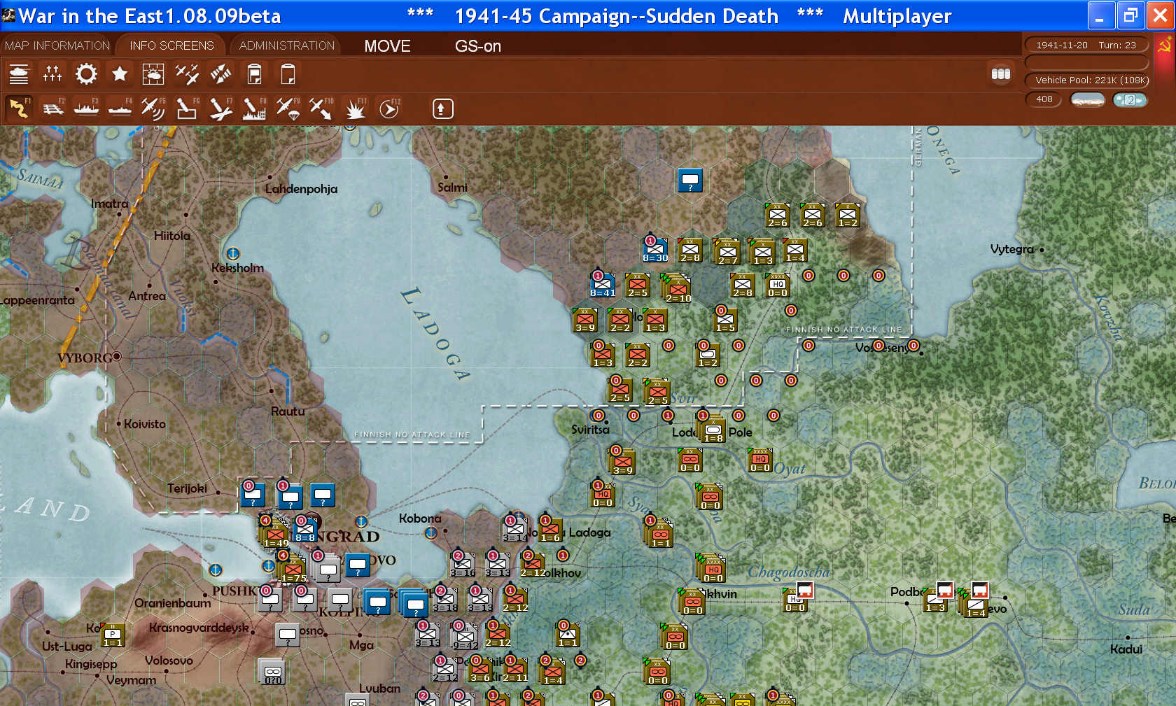Click the Oranienbaum town label
The height and width of the screenshot is (706, 1176).
click(x=172, y=602)
